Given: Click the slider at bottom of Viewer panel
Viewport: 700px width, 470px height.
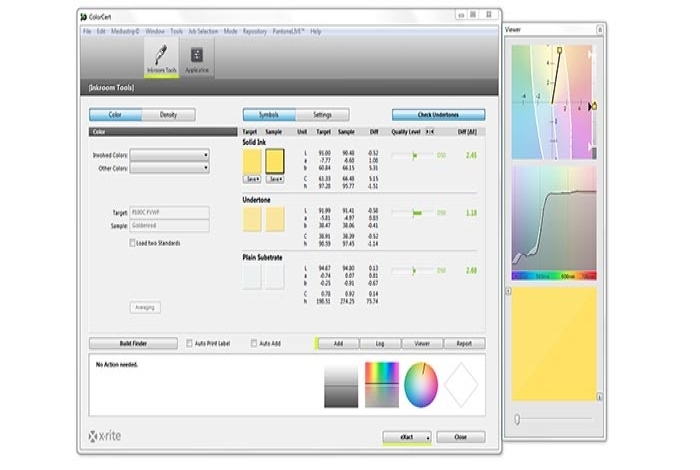Looking at the screenshot, I should [x=554, y=419].
